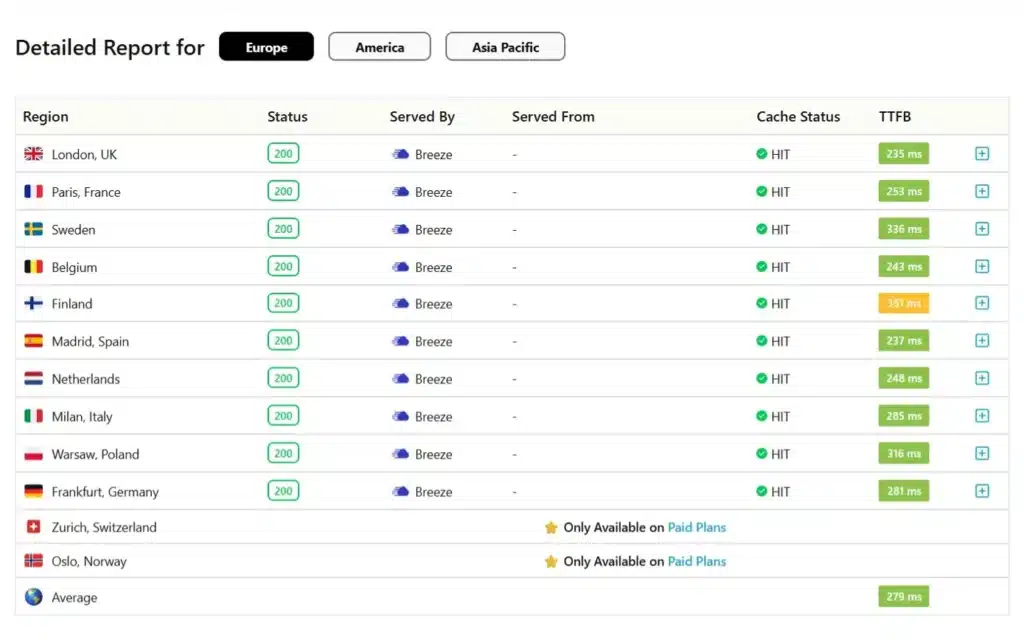The width and height of the screenshot is (1024, 640).
Task: Expand details for Madrid, Spain row
Action: pos(982,341)
